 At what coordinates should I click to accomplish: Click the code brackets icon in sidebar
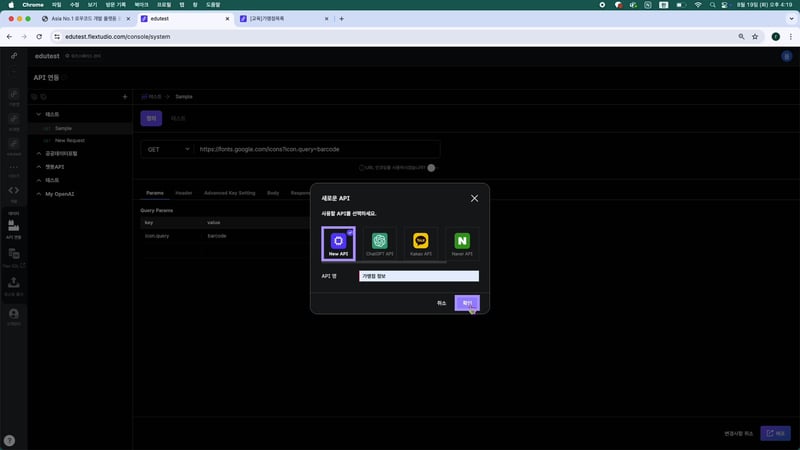(14, 190)
